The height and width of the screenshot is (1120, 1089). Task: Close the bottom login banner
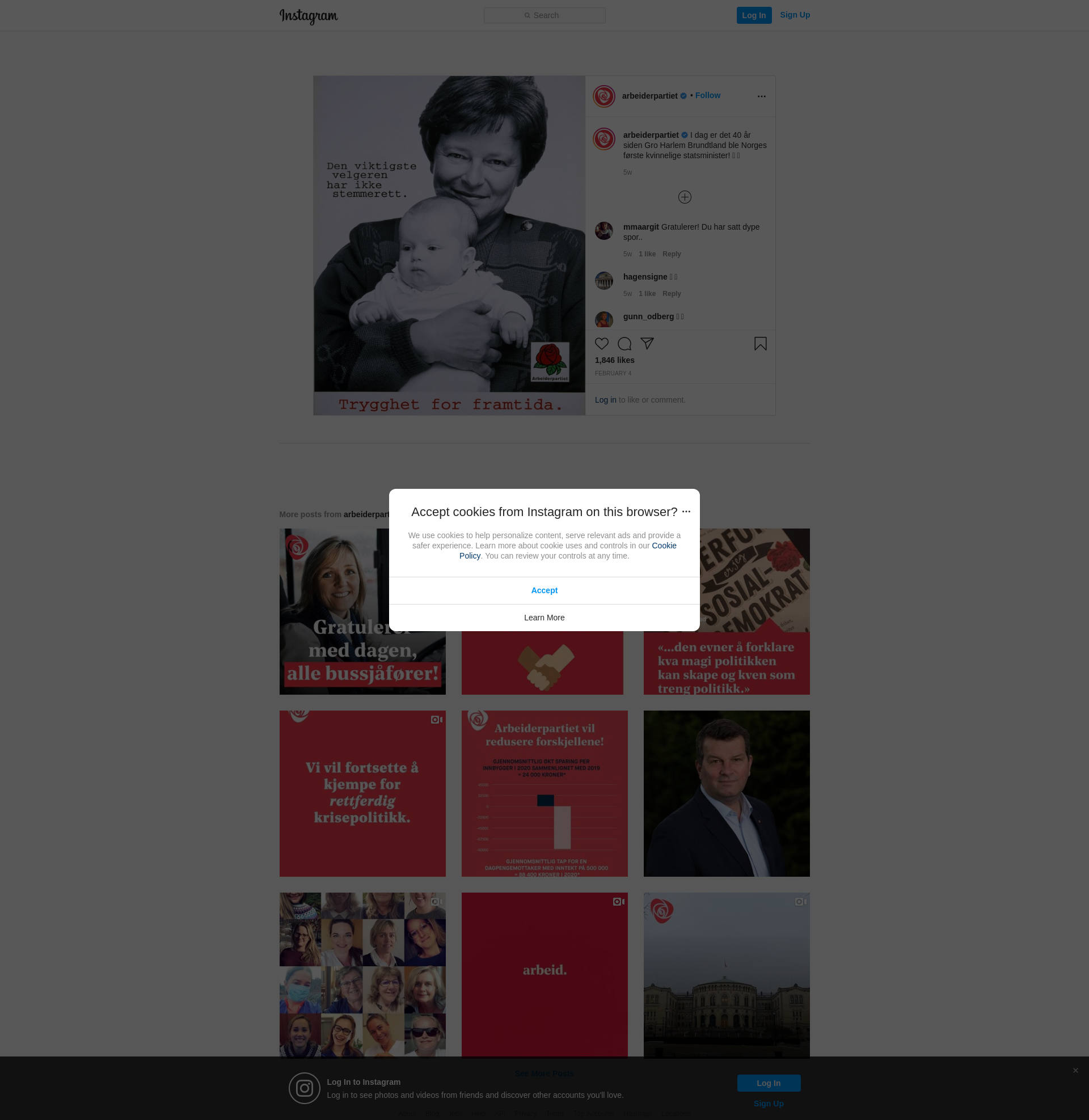(x=1075, y=1070)
